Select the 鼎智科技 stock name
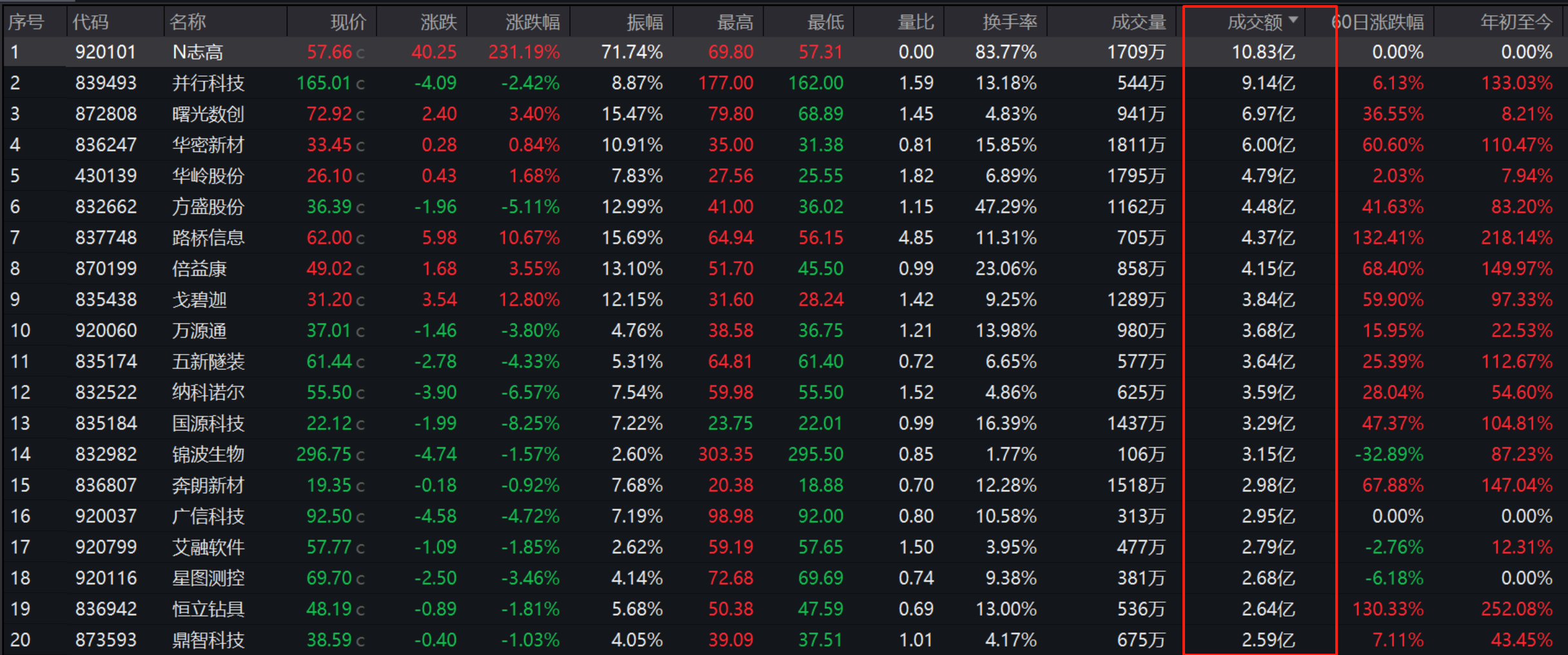The height and width of the screenshot is (655, 1568). [208, 640]
